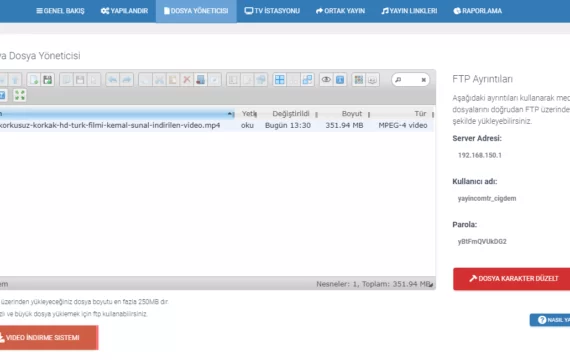Click the green fullscreen arrows icon
Screen dimensions: 570x360
tap(20, 95)
